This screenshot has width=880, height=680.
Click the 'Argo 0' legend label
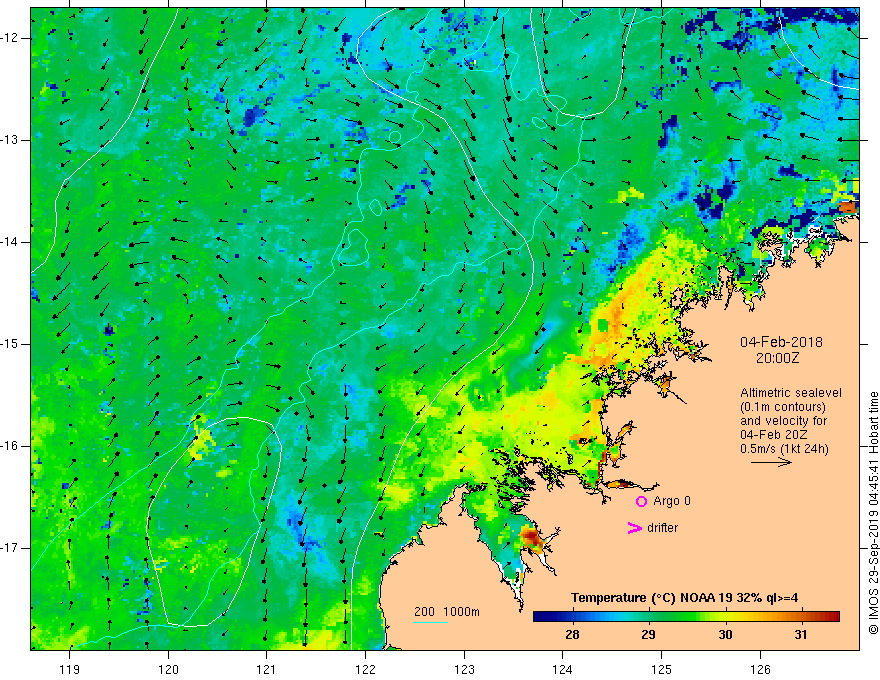coord(672,501)
